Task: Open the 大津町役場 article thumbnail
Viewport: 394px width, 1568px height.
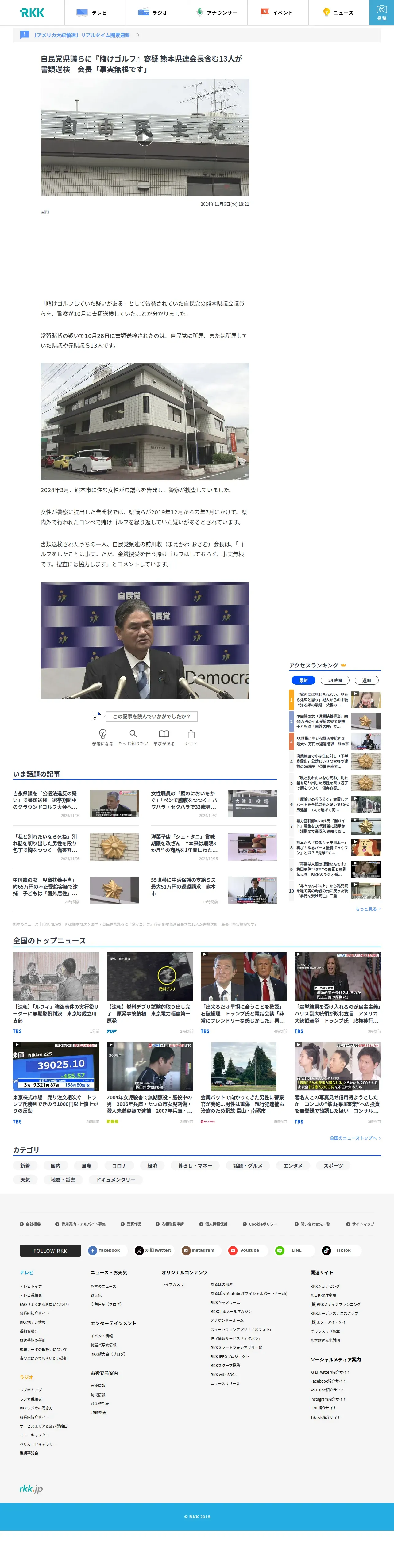Action: coord(252,804)
